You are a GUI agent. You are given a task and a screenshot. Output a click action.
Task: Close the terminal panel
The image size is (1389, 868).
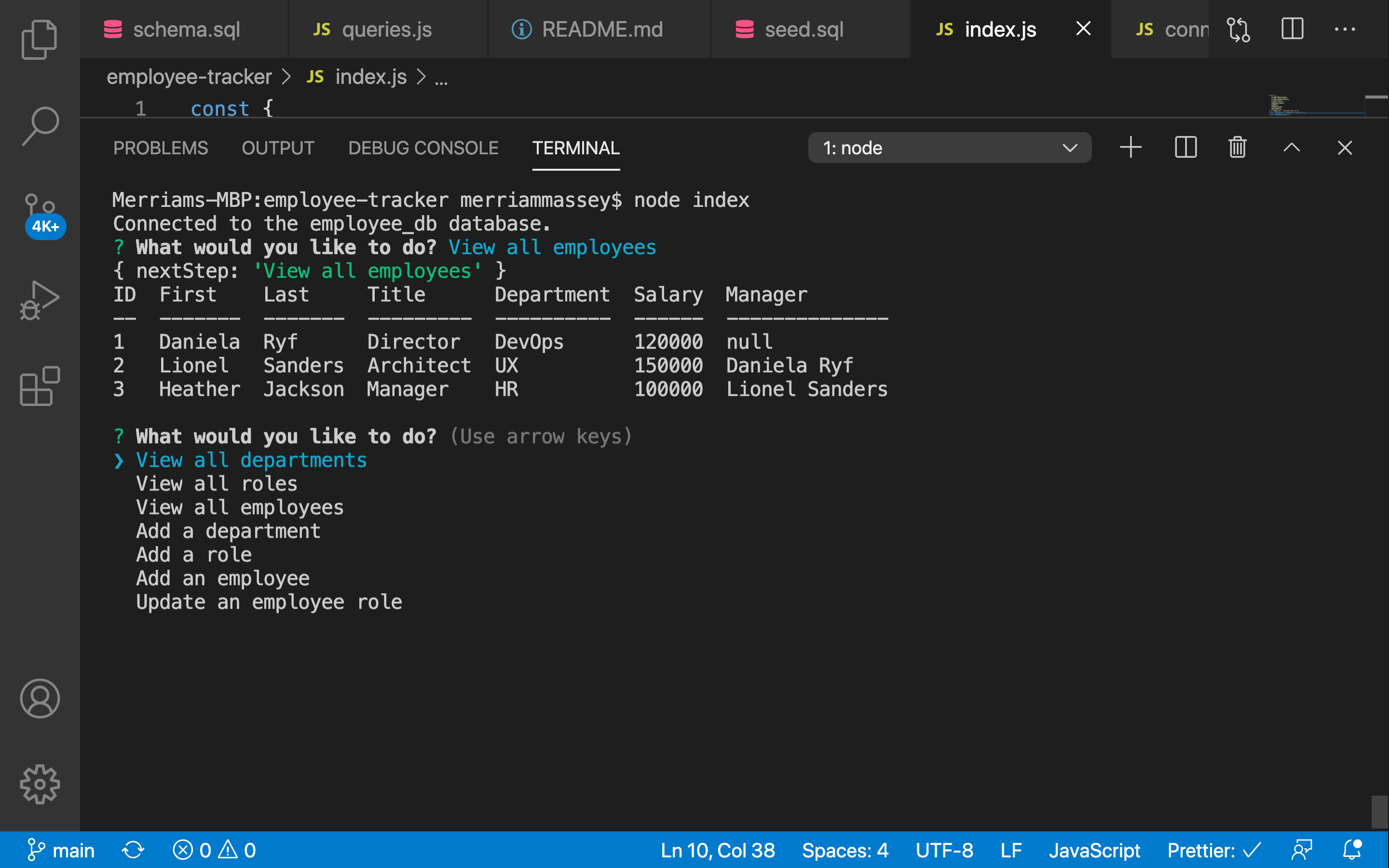coord(1345,148)
